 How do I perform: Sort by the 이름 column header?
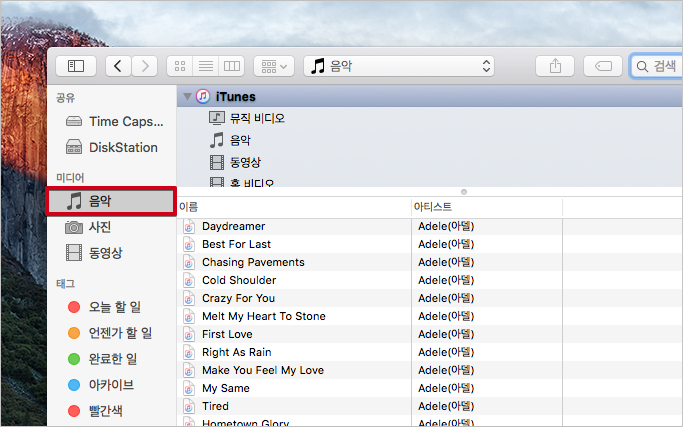[294, 207]
